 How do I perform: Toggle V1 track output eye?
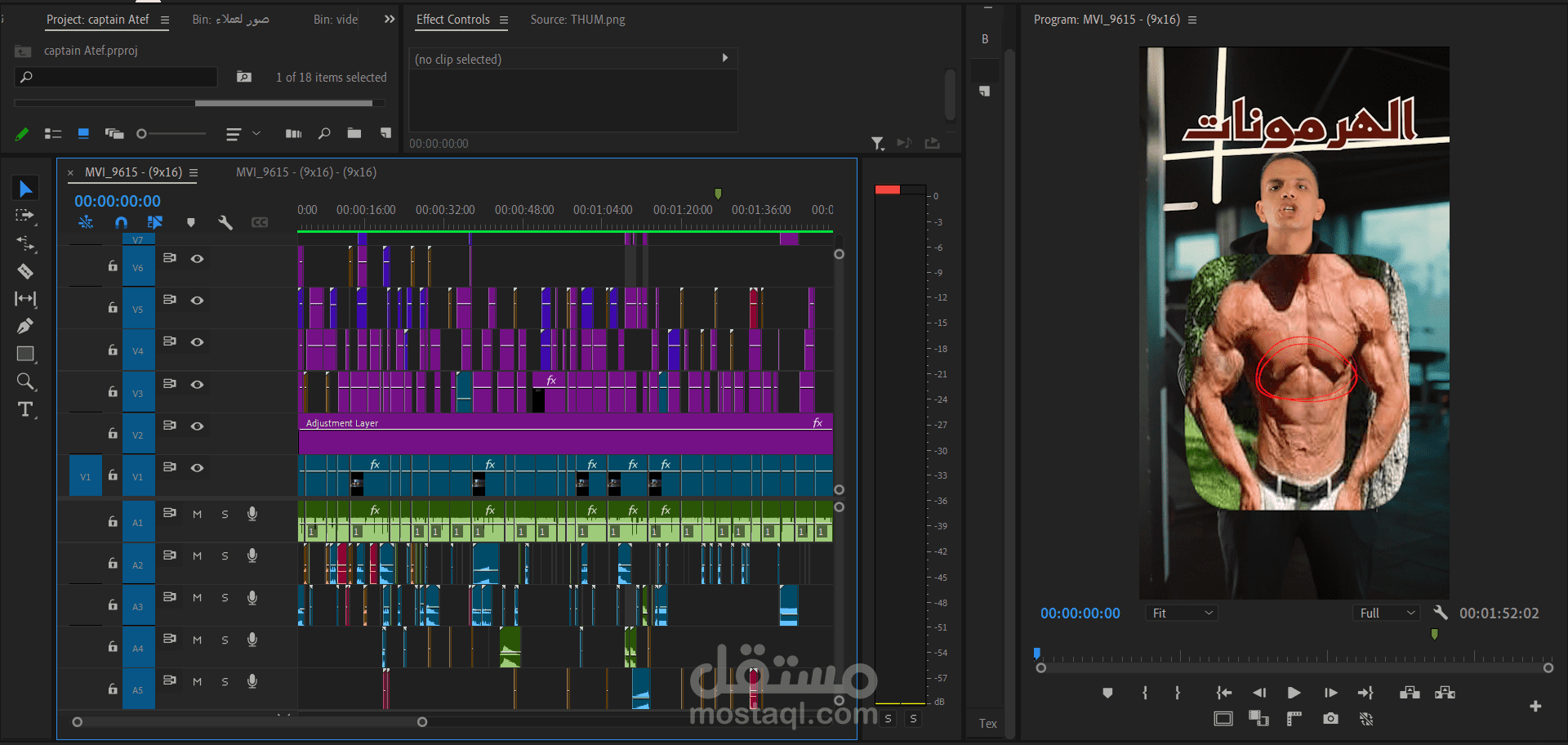pyautogui.click(x=197, y=468)
